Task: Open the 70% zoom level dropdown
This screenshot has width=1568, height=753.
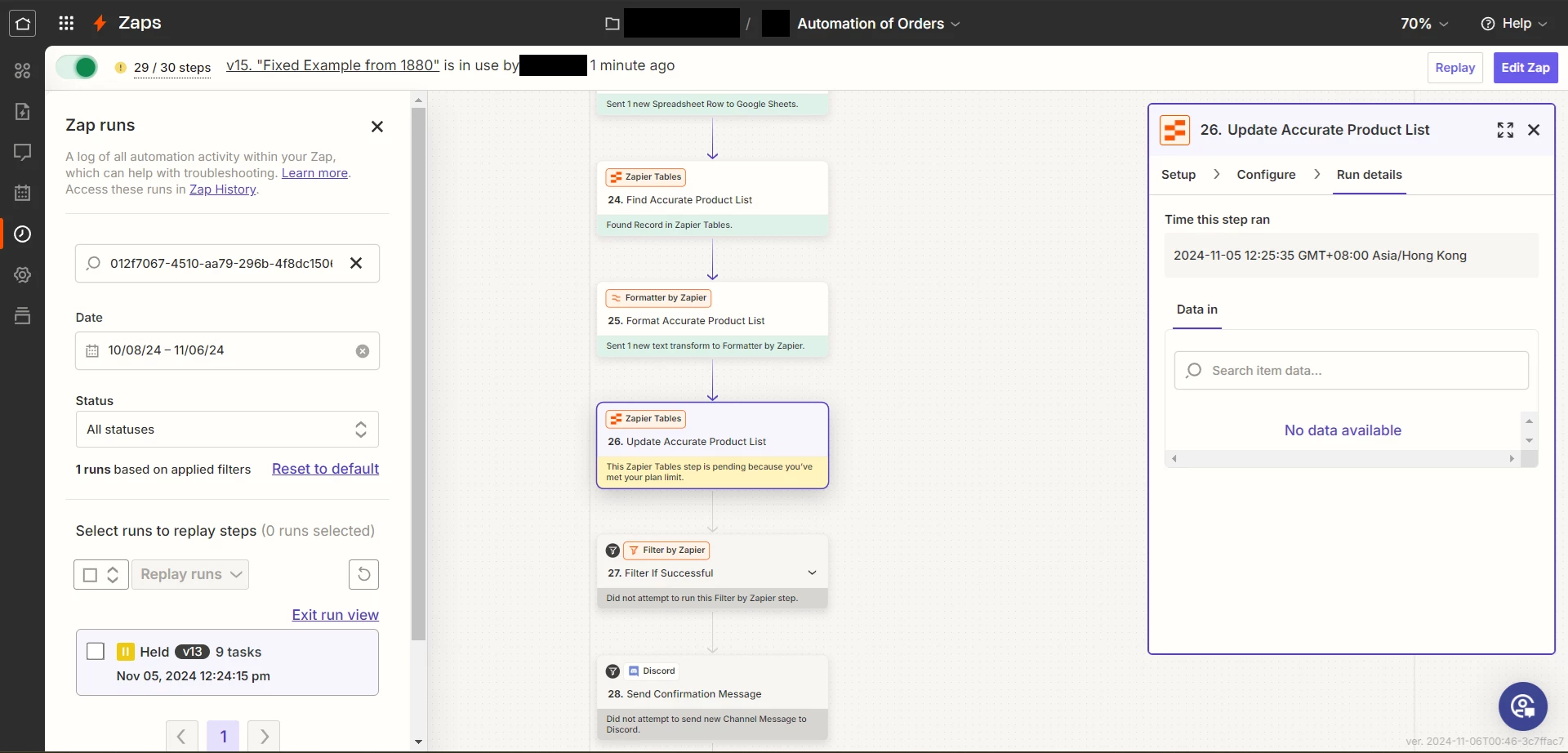Action: pos(1424,24)
